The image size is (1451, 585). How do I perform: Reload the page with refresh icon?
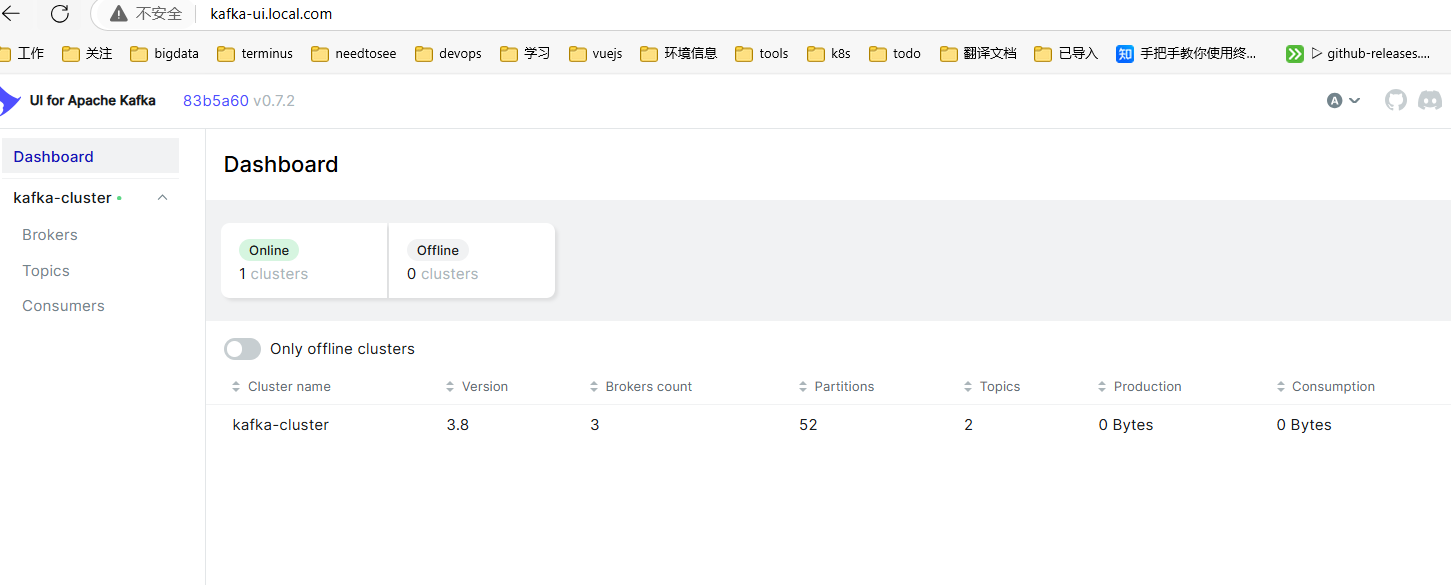60,13
